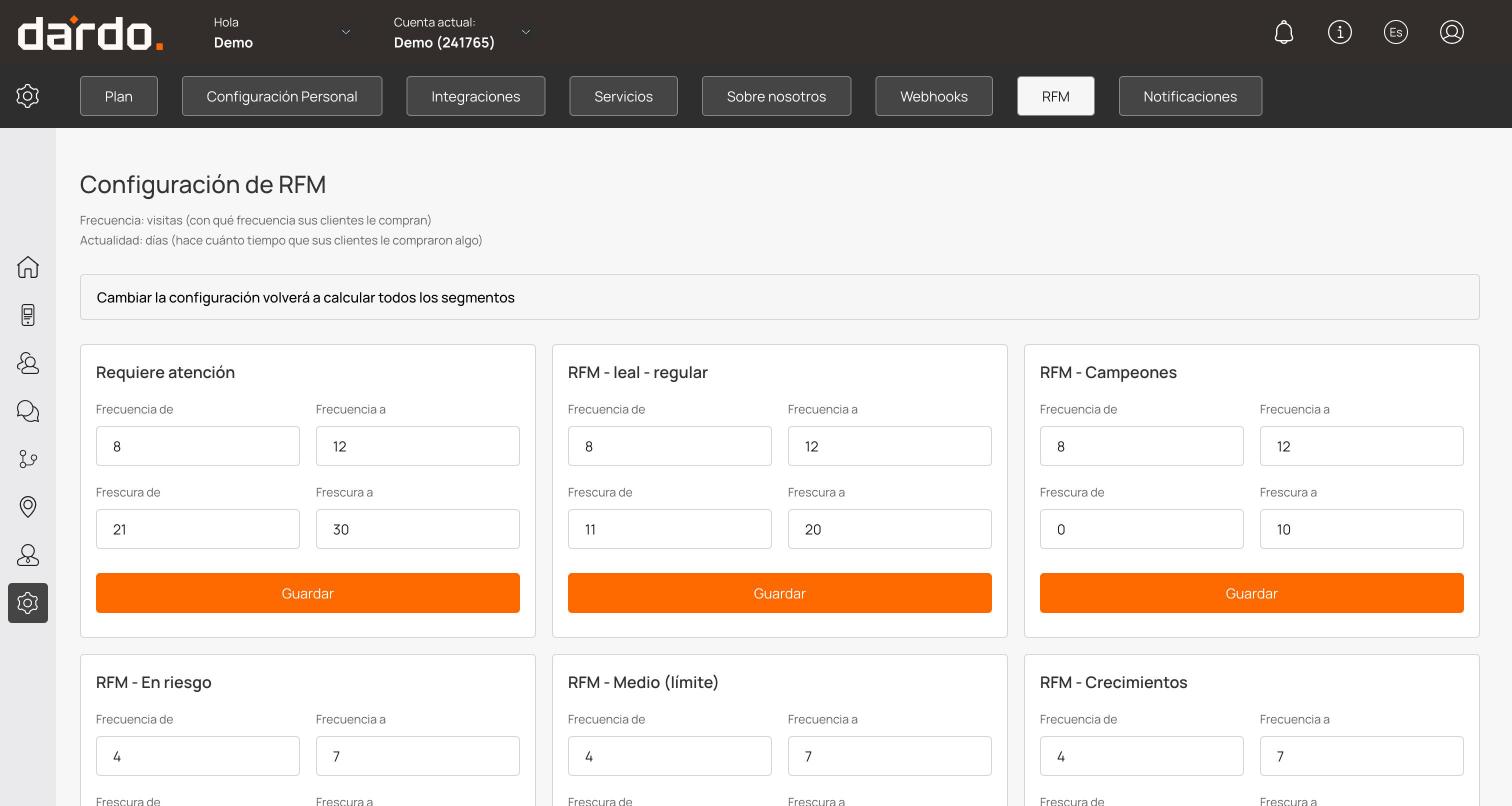
Task: Click Frescura a field in RFM - Campeones
Action: (1362, 529)
